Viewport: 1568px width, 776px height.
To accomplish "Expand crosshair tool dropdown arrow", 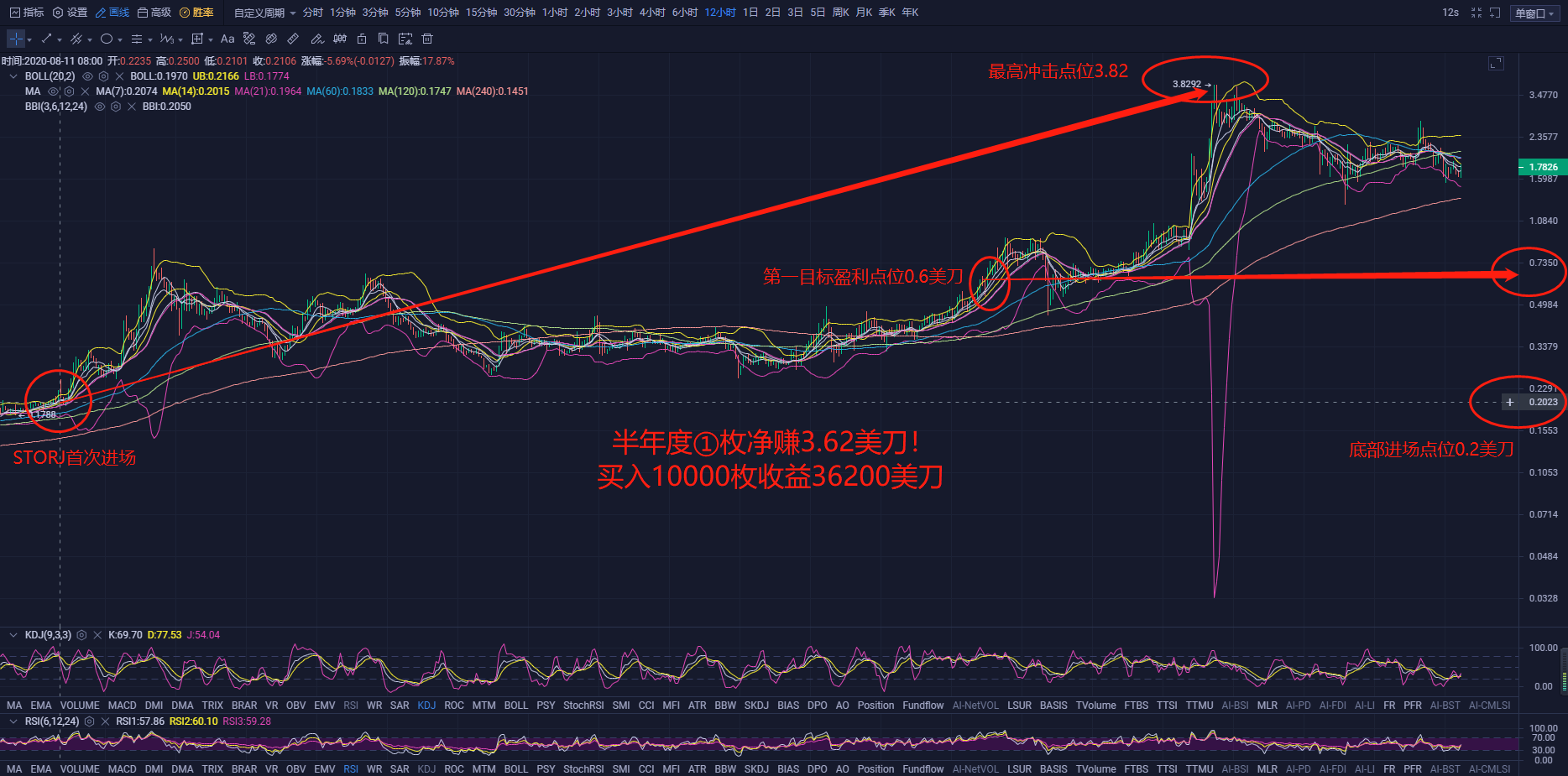I will click(x=29, y=39).
